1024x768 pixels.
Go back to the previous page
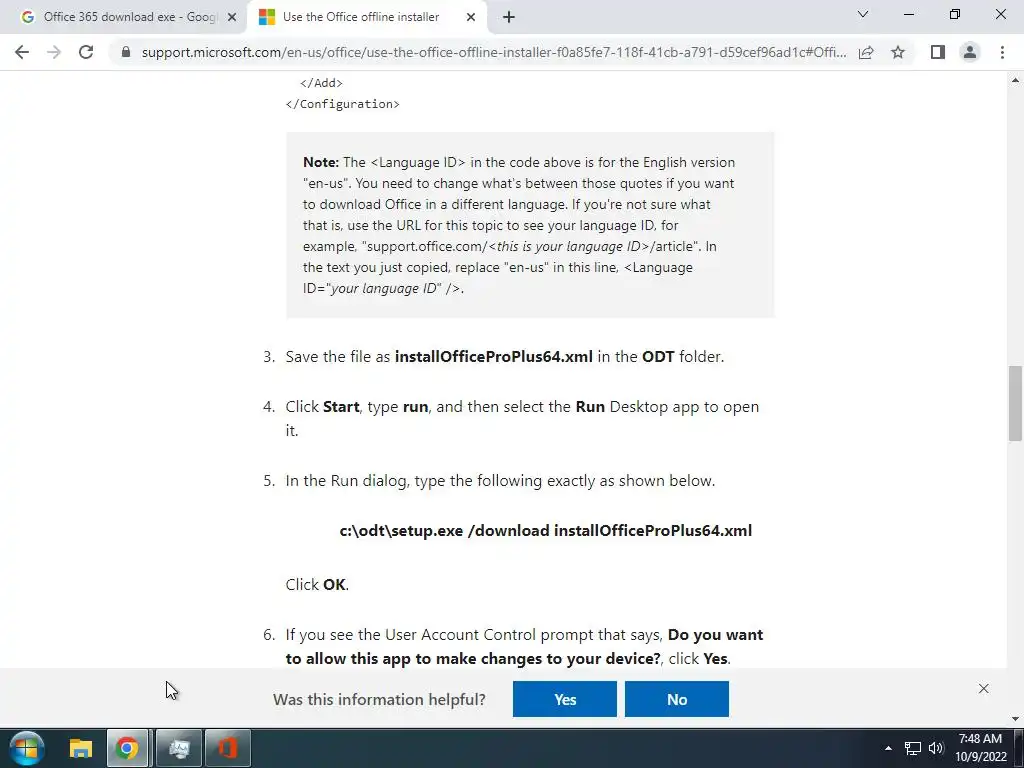tap(22, 52)
